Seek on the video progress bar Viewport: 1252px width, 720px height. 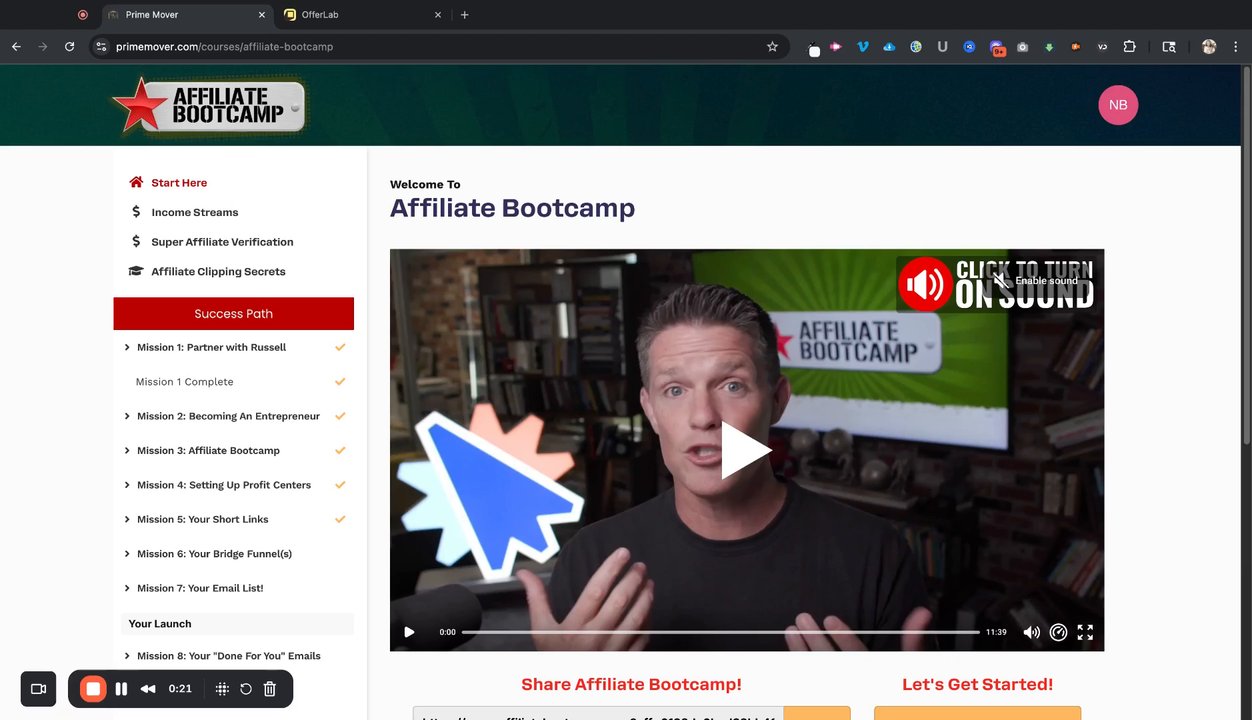[720, 632]
